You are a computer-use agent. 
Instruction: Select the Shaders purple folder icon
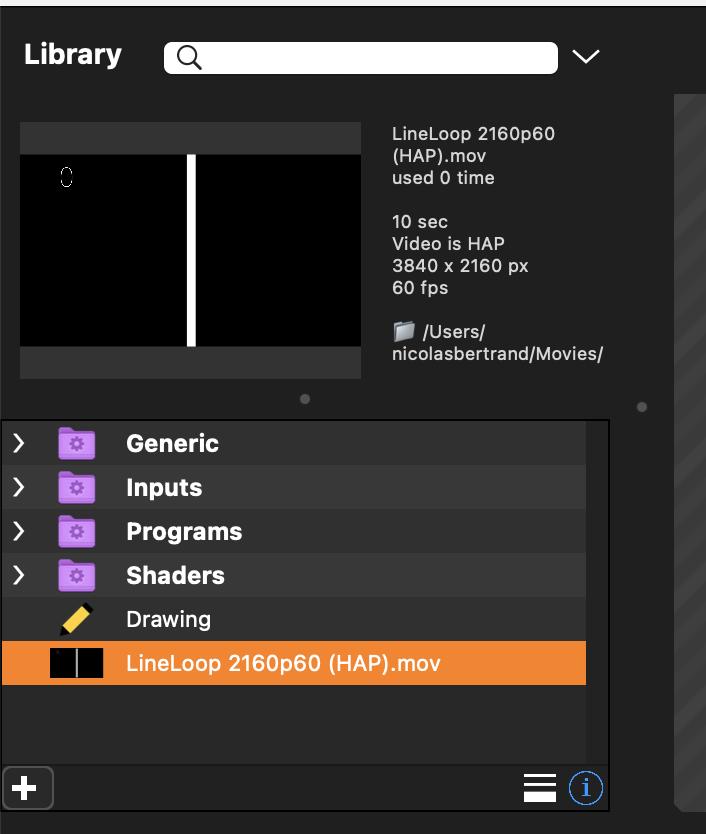[x=76, y=575]
